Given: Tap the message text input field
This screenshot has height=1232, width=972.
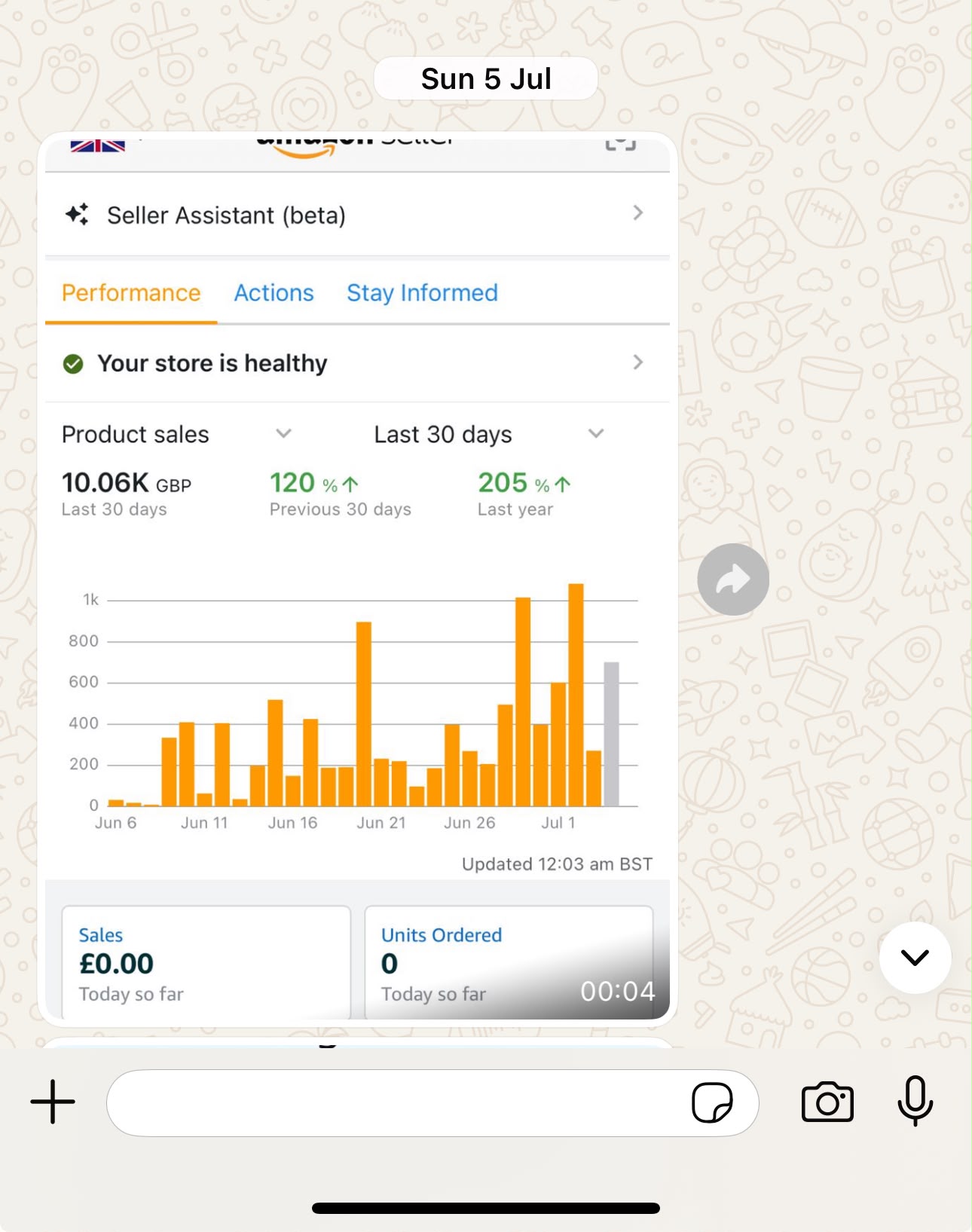Looking at the screenshot, I should [433, 1102].
